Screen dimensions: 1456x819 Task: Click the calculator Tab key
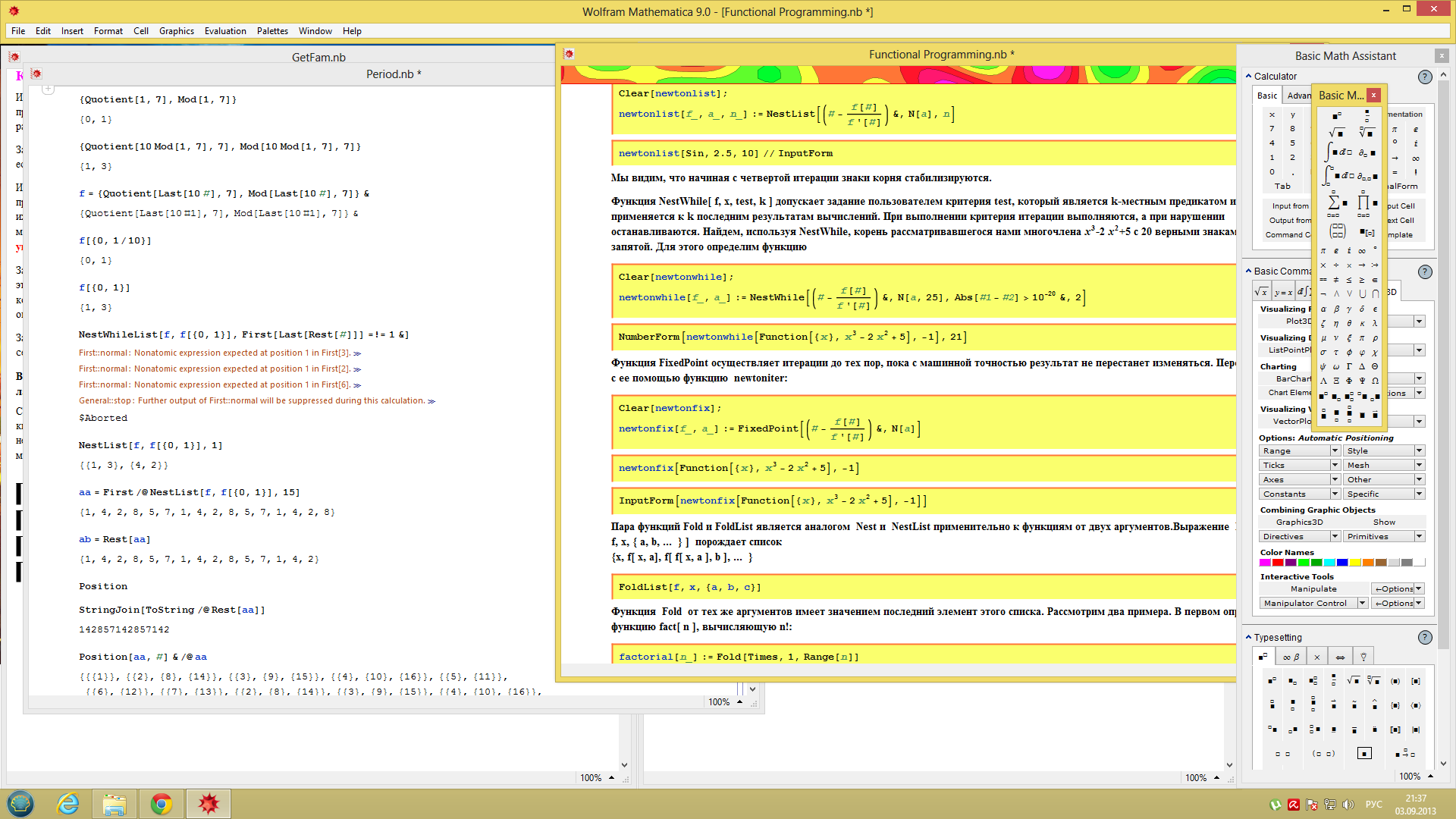point(1282,186)
